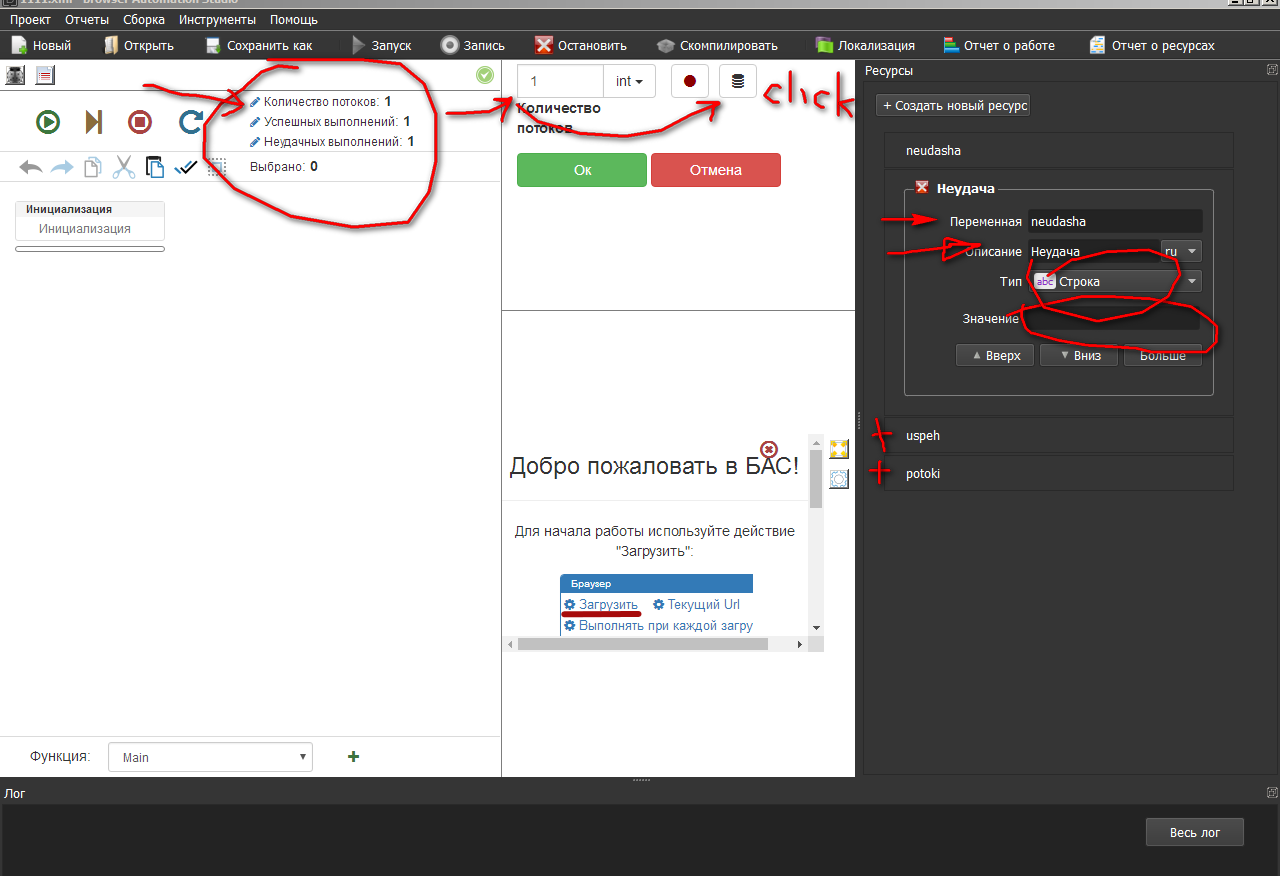
Task: Click 'Скомпилировать' toolbar button
Action: [x=718, y=45]
